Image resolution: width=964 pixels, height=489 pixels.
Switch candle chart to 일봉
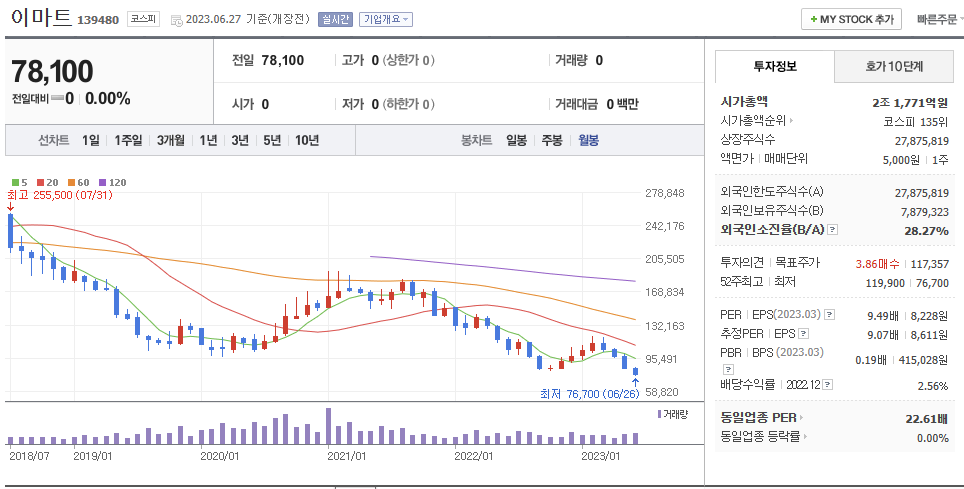point(516,140)
